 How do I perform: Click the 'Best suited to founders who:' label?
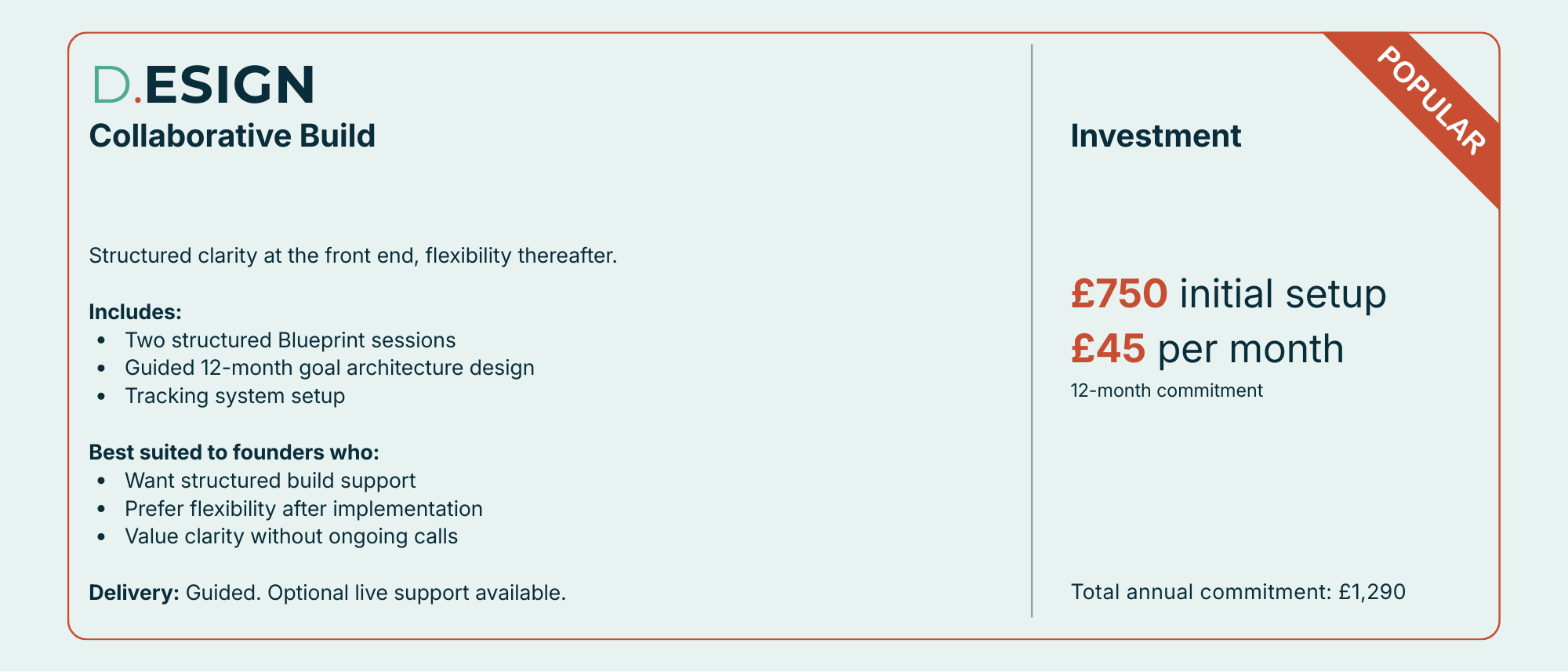pos(234,452)
